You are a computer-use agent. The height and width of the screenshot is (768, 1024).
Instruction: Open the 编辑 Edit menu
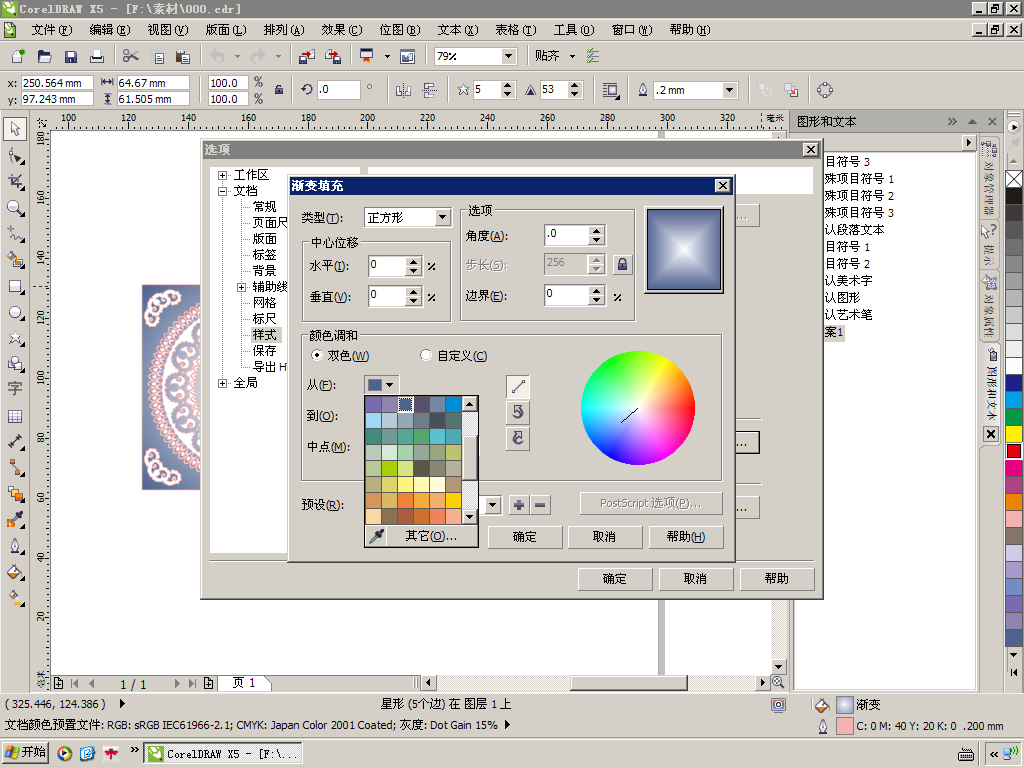110,30
